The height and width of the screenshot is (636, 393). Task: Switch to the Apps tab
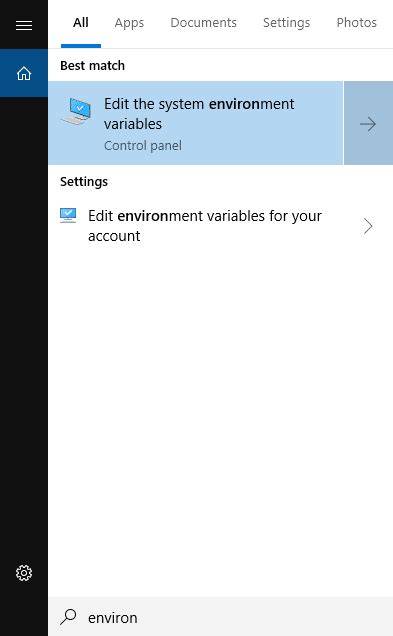point(129,23)
